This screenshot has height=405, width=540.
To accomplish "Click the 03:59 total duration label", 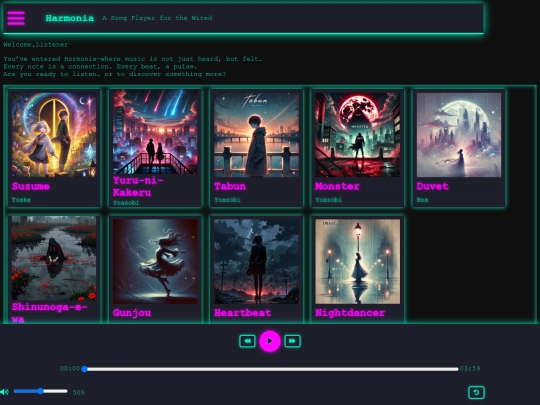I will pos(470,368).
